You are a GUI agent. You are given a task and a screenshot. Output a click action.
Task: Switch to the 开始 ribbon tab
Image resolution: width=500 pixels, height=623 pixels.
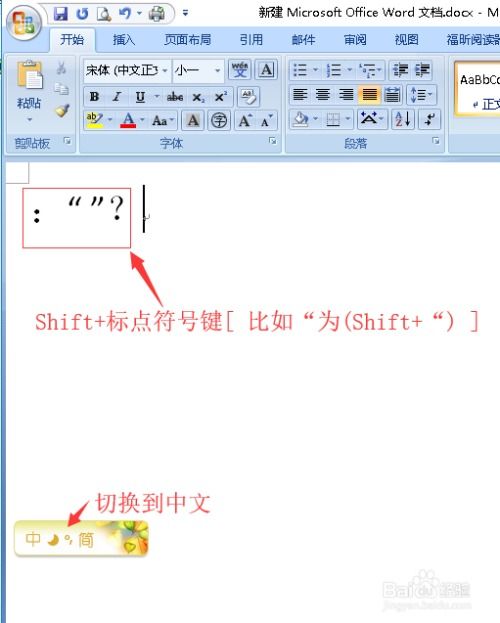[72, 40]
